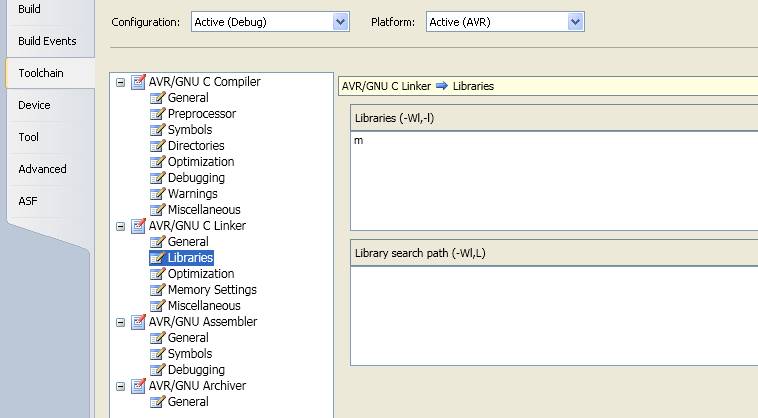The width and height of the screenshot is (758, 418).
Task: Click the icon beside Preprocessor
Action: pyautogui.click(x=157, y=114)
